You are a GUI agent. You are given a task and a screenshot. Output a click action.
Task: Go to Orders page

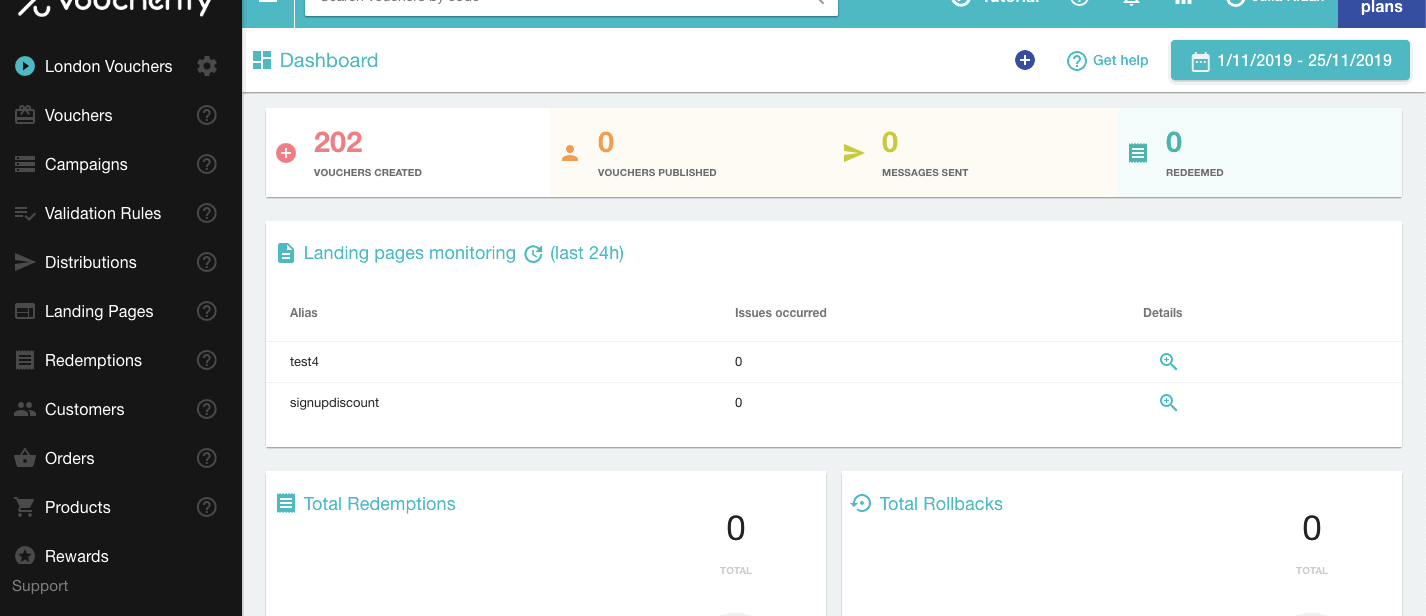(x=69, y=458)
